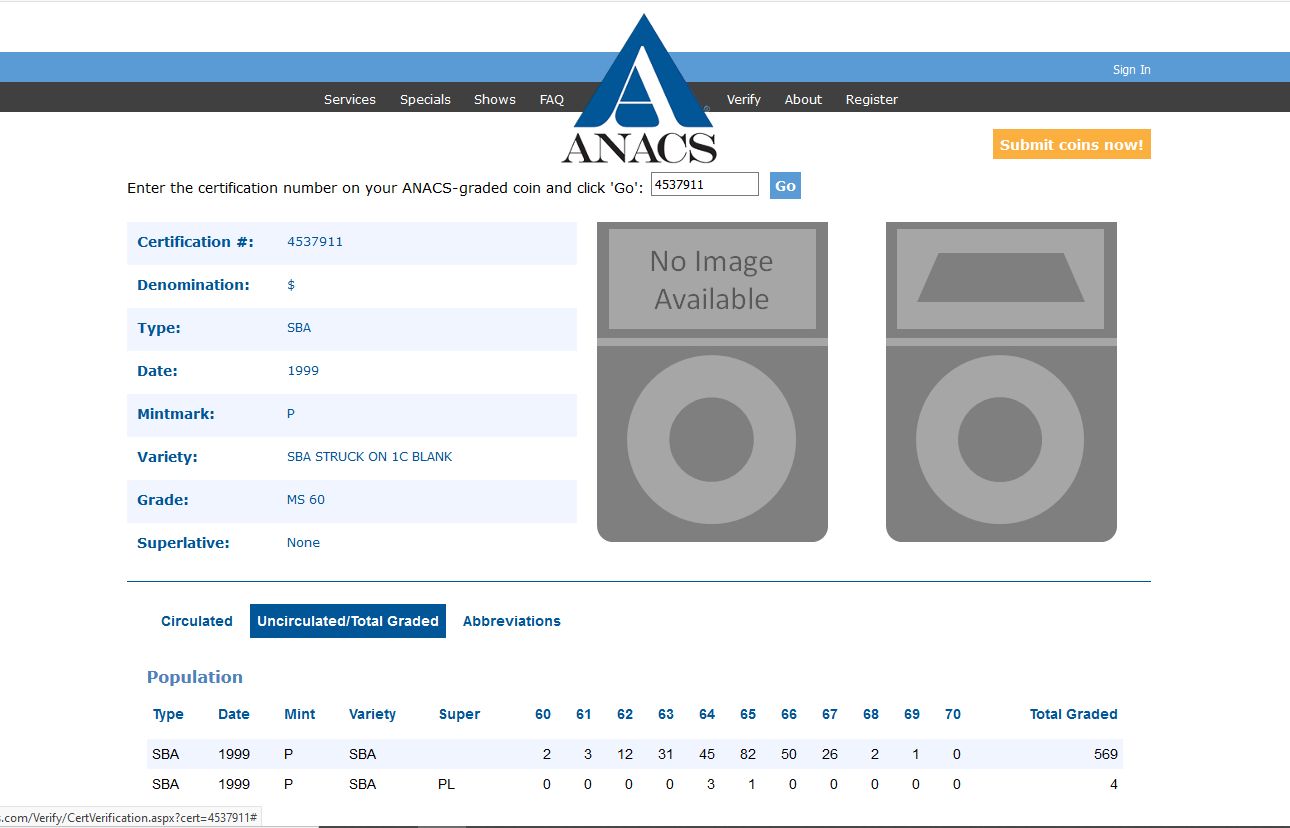
Task: Click the Superlative value None
Action: pos(304,542)
